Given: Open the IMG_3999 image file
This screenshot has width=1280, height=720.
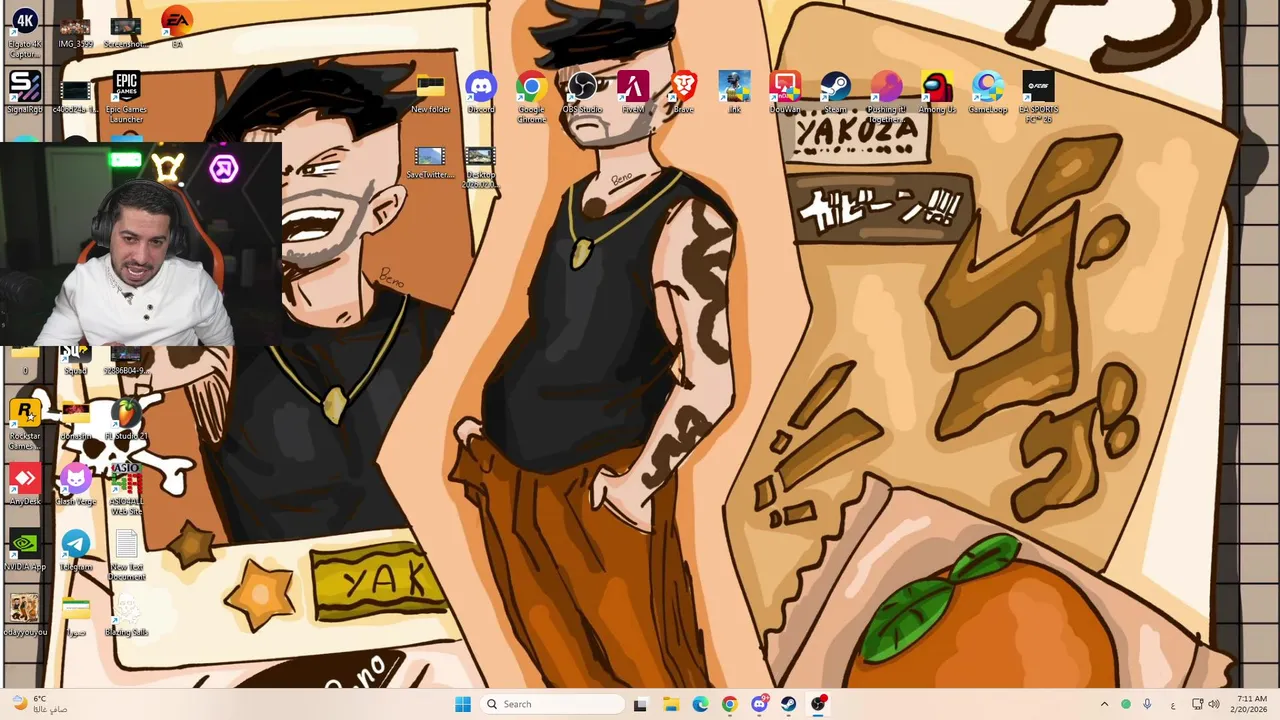Looking at the screenshot, I should 76,31.
